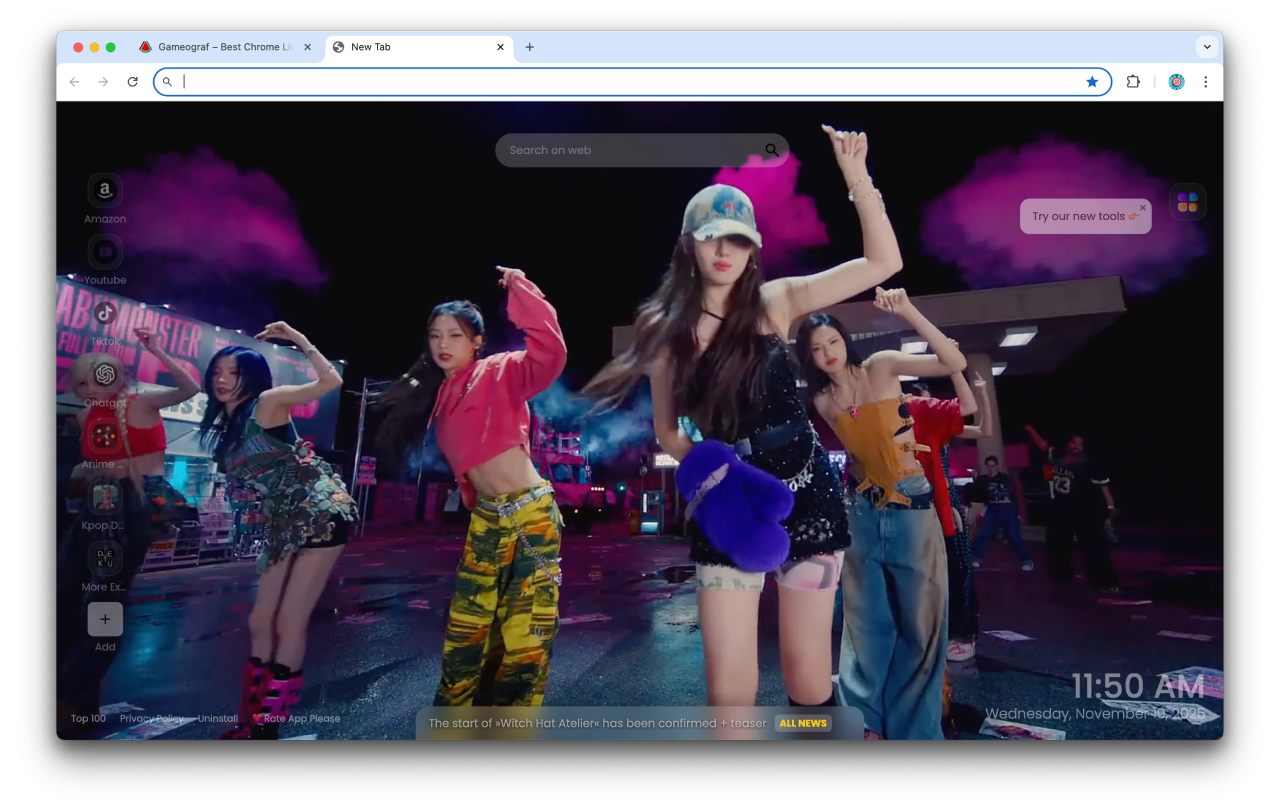Go forward with the browser forward arrow

[x=103, y=82]
